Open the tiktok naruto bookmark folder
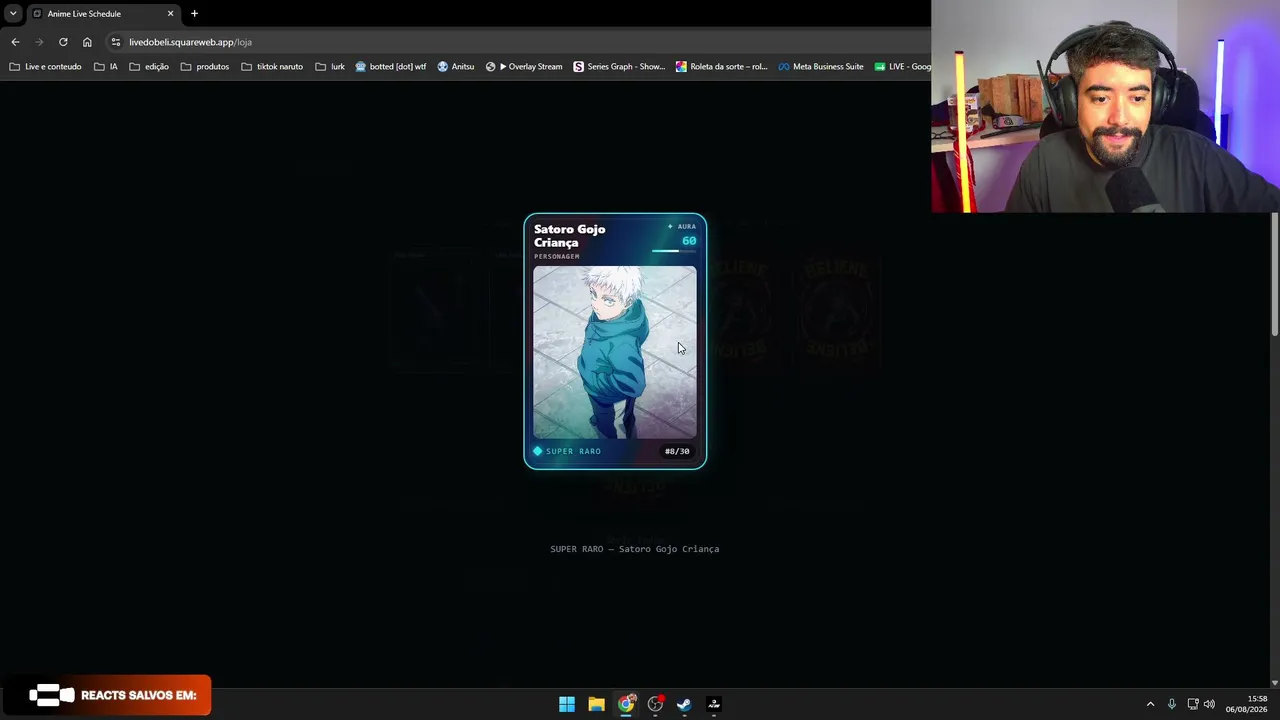Image resolution: width=1280 pixels, height=720 pixels. pyautogui.click(x=272, y=67)
